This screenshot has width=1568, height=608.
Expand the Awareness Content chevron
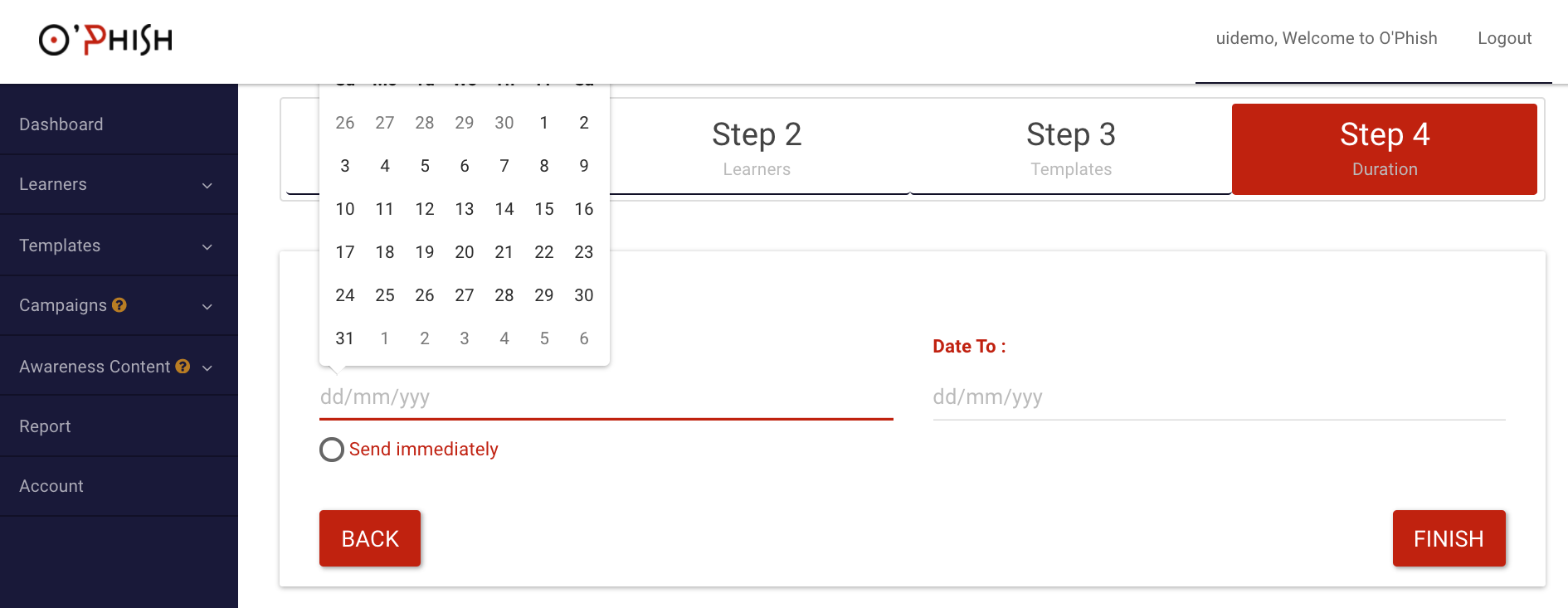[x=207, y=367]
